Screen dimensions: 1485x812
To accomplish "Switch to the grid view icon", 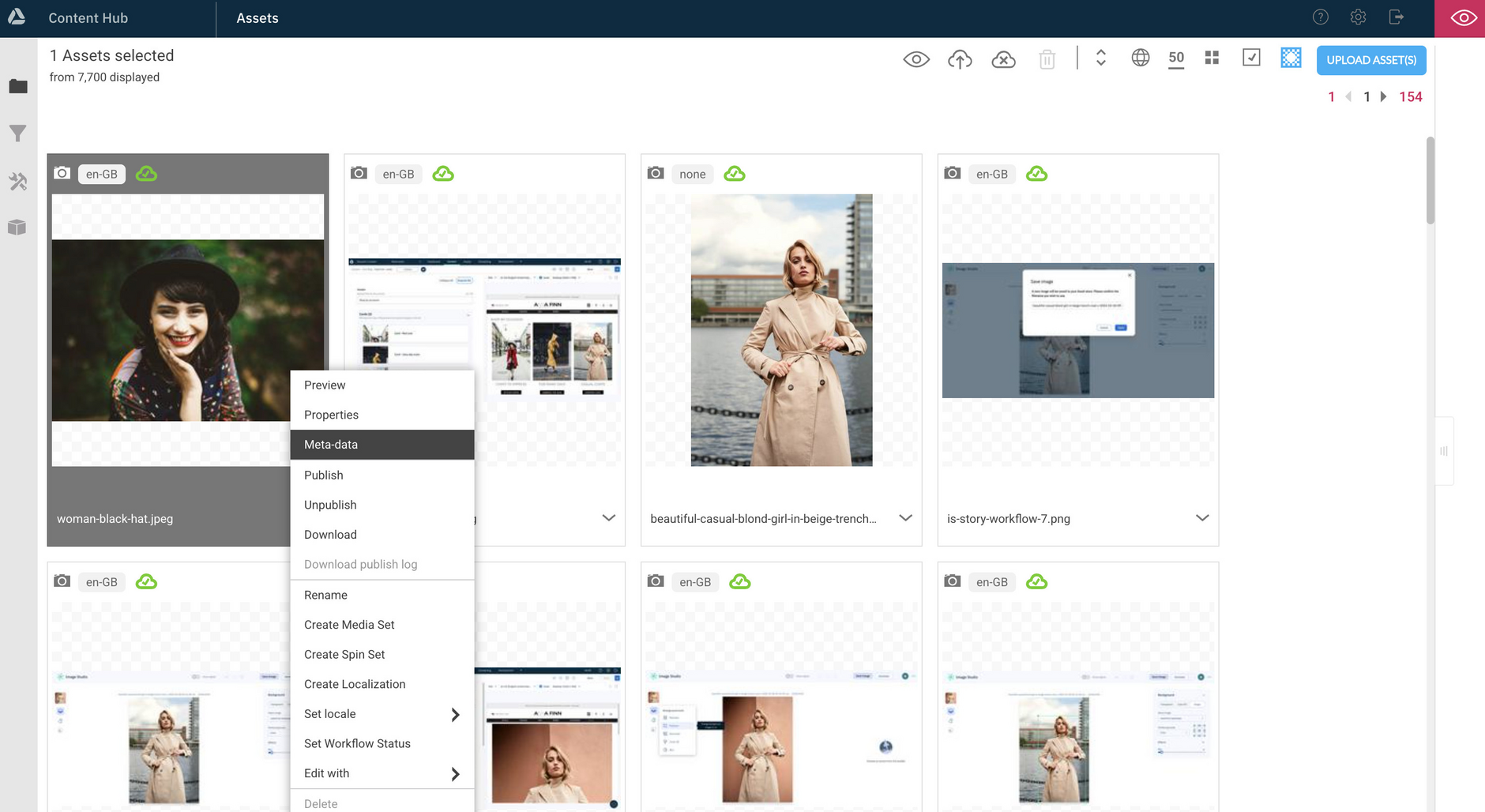I will pos(1212,58).
